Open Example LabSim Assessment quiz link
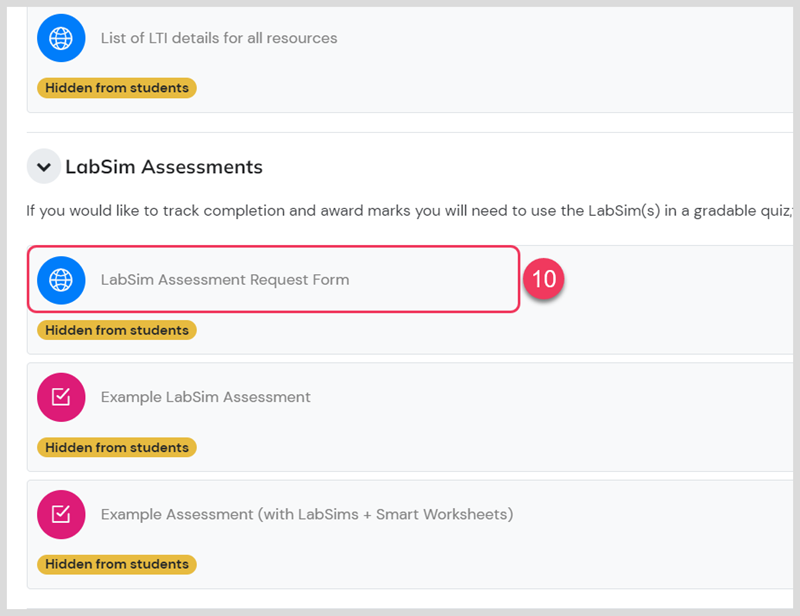The width and height of the screenshot is (800, 616). pos(206,397)
